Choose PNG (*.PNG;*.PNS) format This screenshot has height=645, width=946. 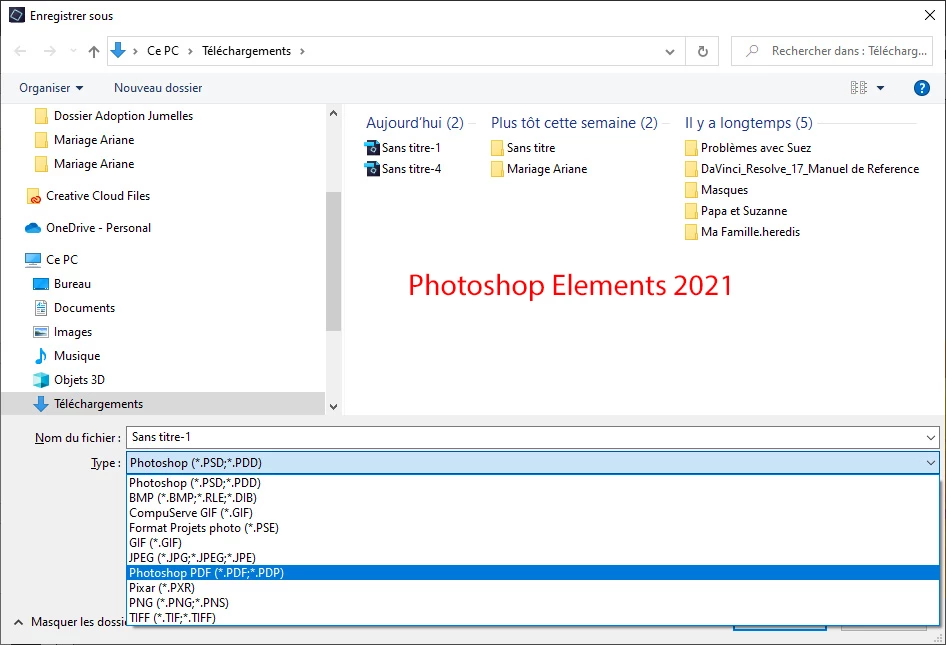(x=533, y=603)
